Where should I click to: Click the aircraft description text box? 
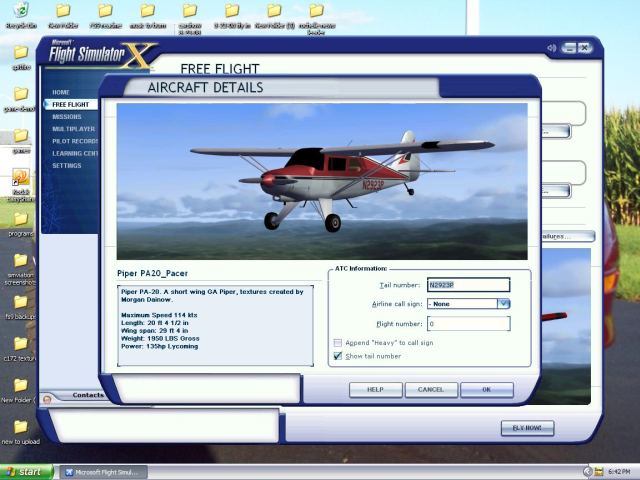[x=215, y=326]
